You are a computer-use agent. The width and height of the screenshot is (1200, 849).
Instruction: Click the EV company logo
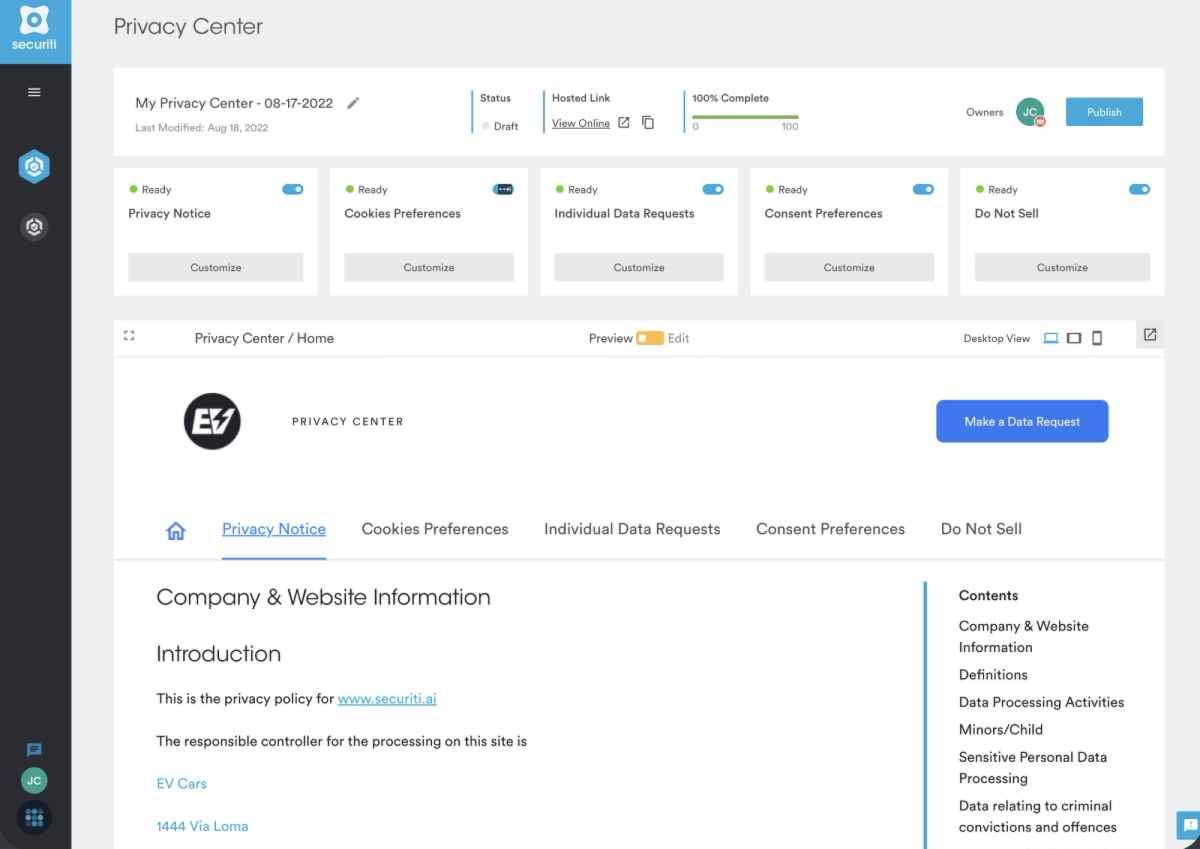point(213,421)
